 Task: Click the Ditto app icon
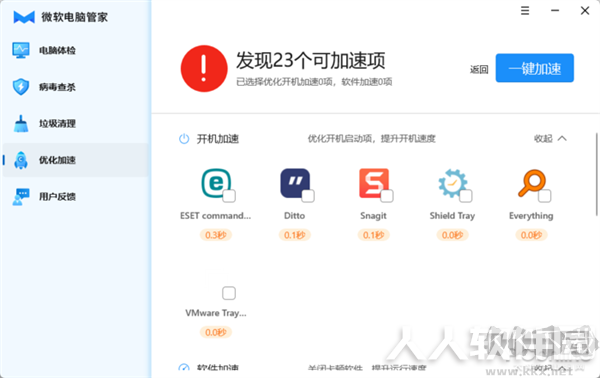(295, 183)
